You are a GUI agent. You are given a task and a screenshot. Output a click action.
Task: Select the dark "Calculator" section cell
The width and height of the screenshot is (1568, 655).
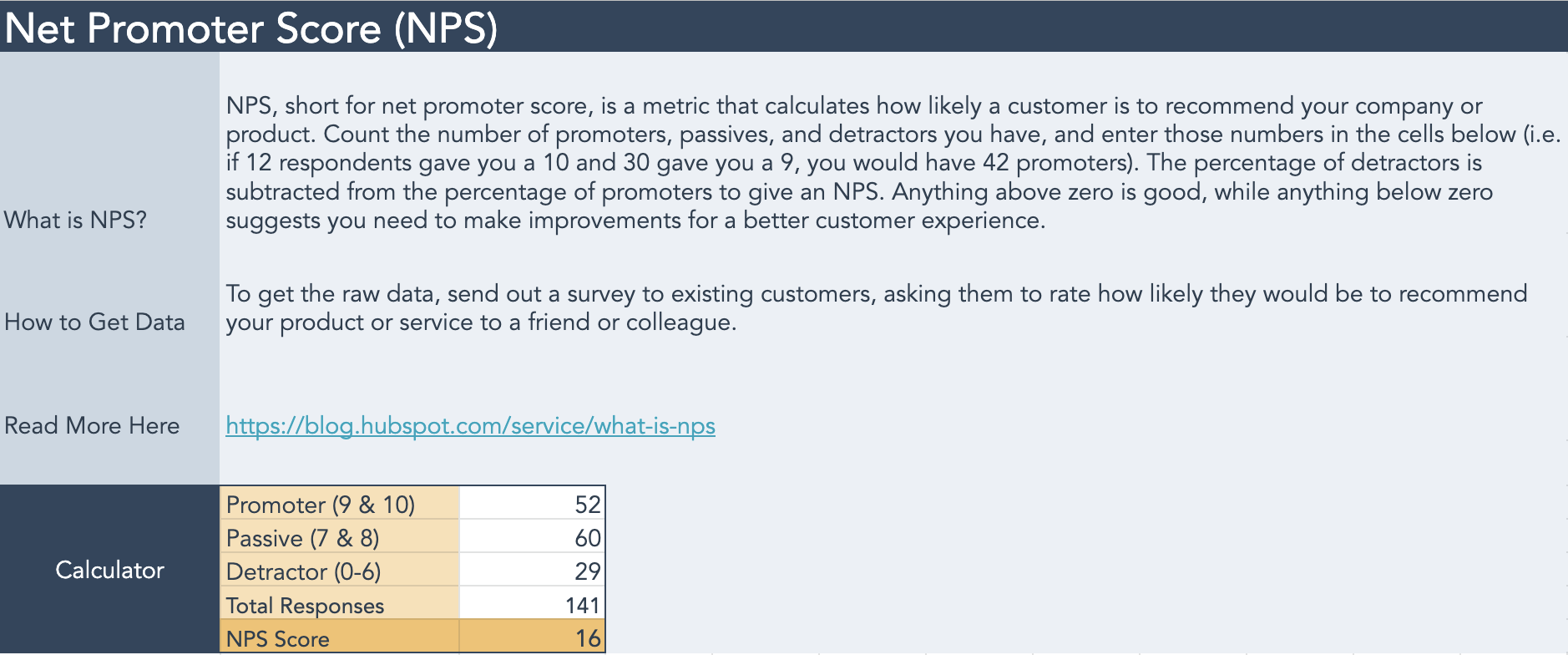point(109,570)
